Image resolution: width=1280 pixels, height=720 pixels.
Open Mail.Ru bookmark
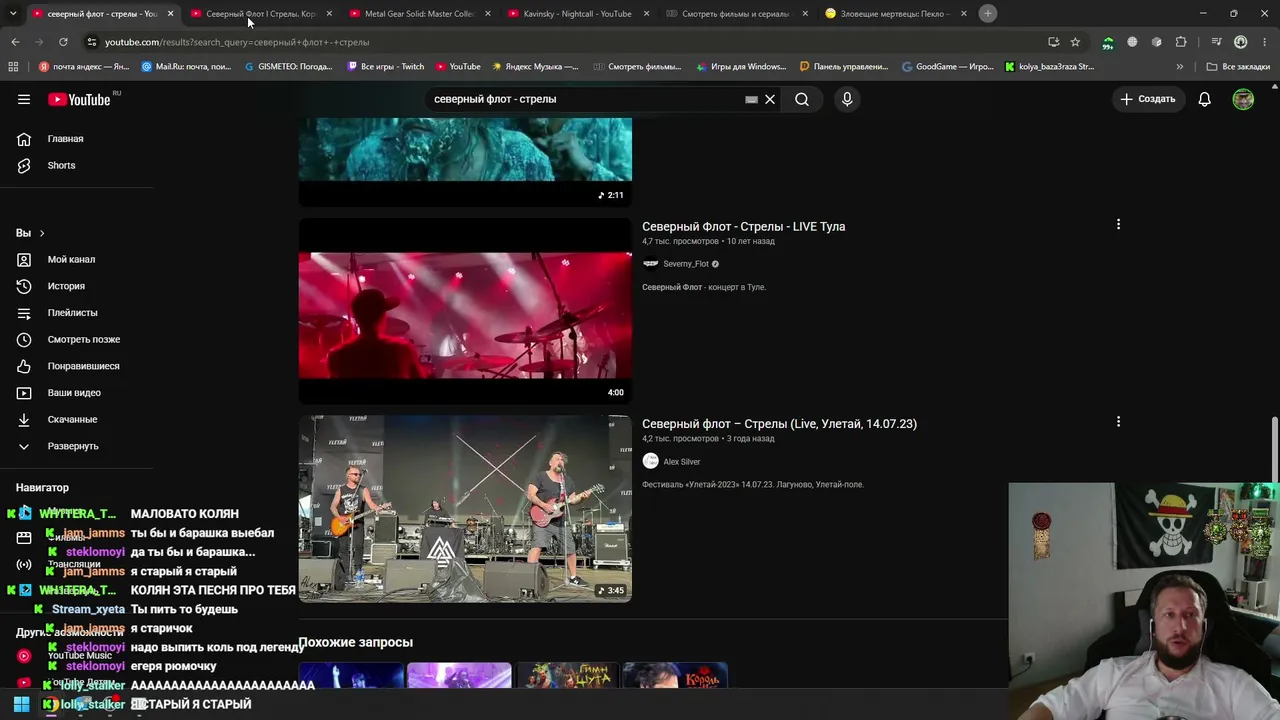pos(187,67)
